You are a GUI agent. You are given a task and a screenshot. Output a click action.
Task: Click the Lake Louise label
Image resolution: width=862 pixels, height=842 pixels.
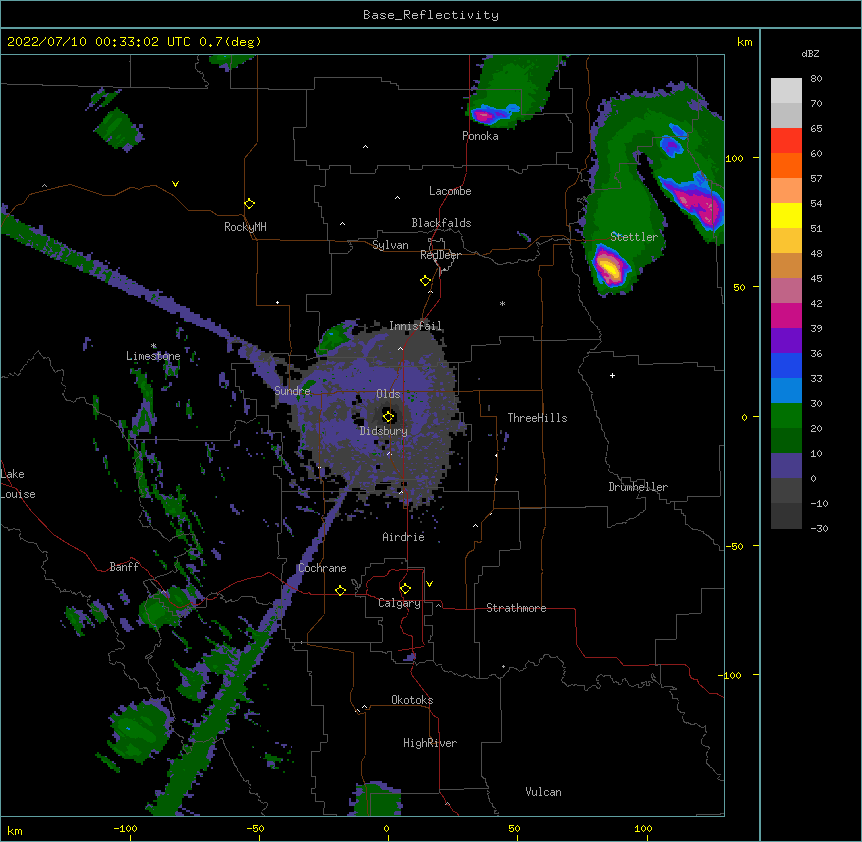pos(16,484)
